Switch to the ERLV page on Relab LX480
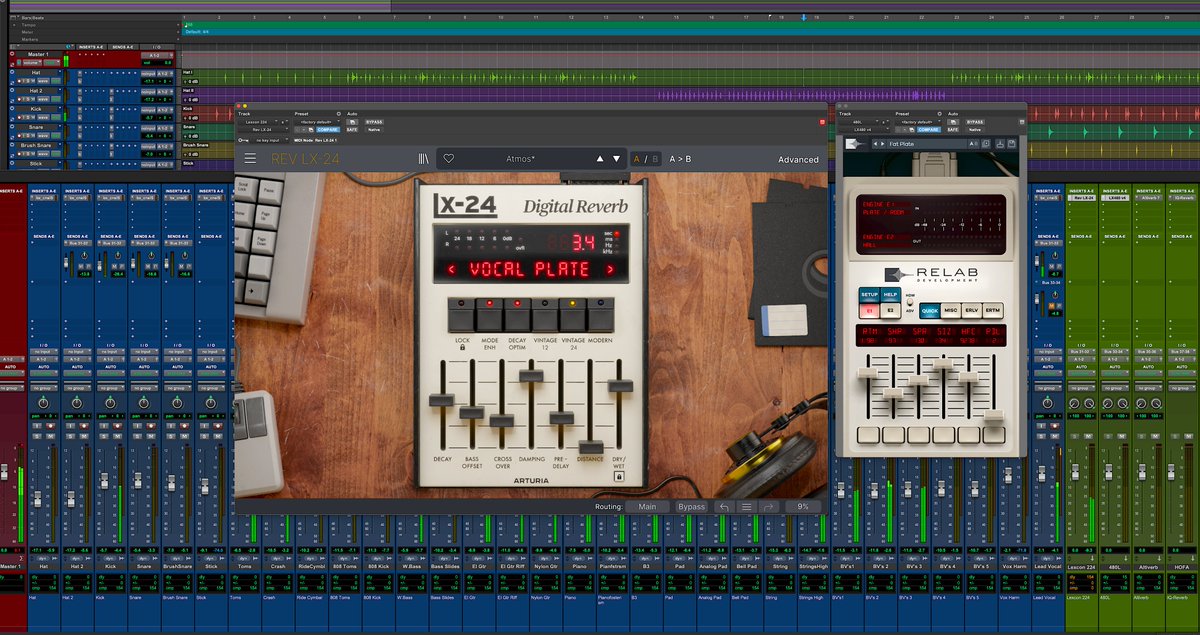The height and width of the screenshot is (635, 1200). pos(972,311)
